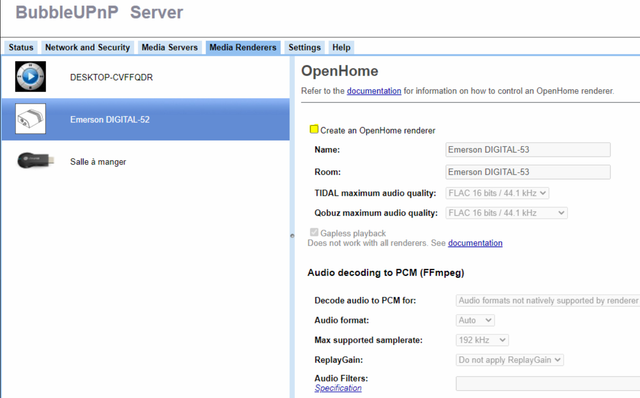This screenshot has height=398, width=640.
Task: Click the DESKTOP-CVFFQDR media player icon
Action: [x=31, y=76]
